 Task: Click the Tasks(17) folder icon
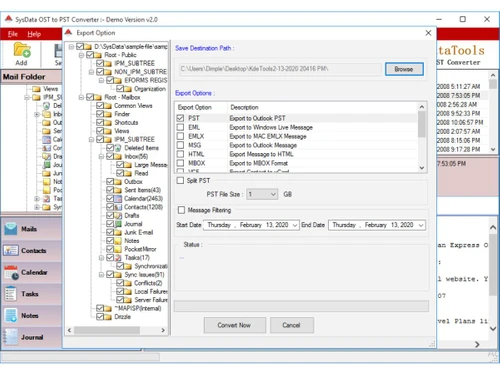point(118,258)
